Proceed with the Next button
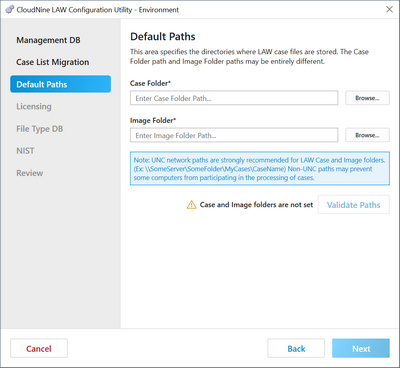The image size is (400, 368). (x=361, y=348)
